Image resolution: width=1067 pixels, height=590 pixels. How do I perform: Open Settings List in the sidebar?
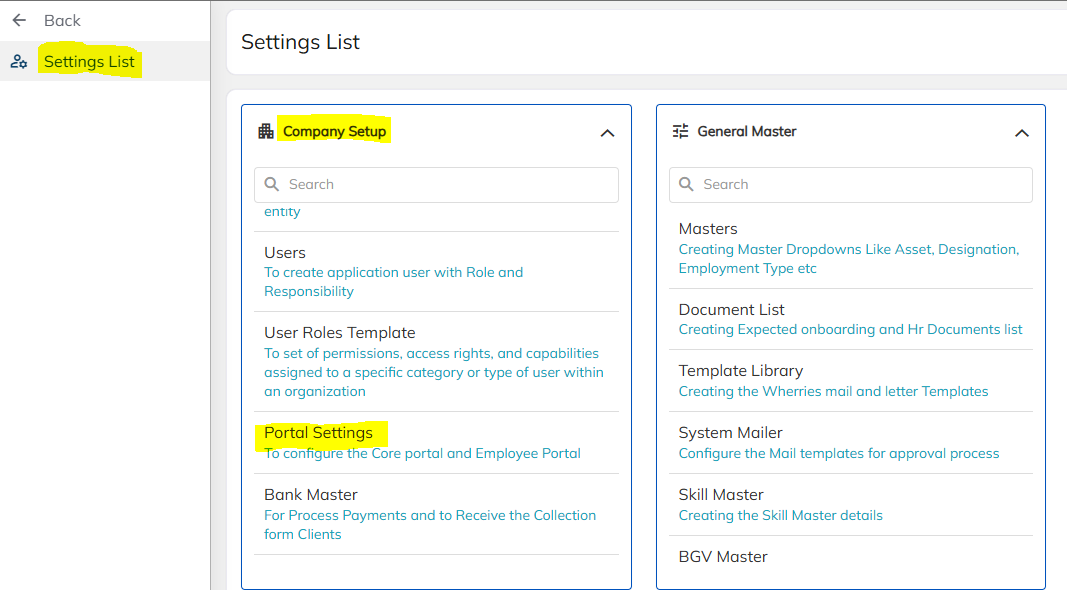[x=89, y=62]
